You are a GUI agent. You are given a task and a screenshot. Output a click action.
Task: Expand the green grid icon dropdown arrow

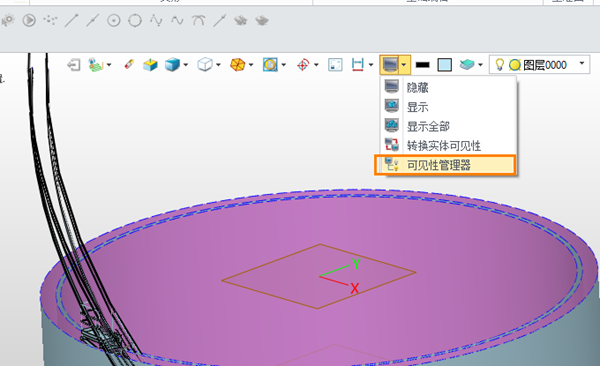[x=109, y=65]
